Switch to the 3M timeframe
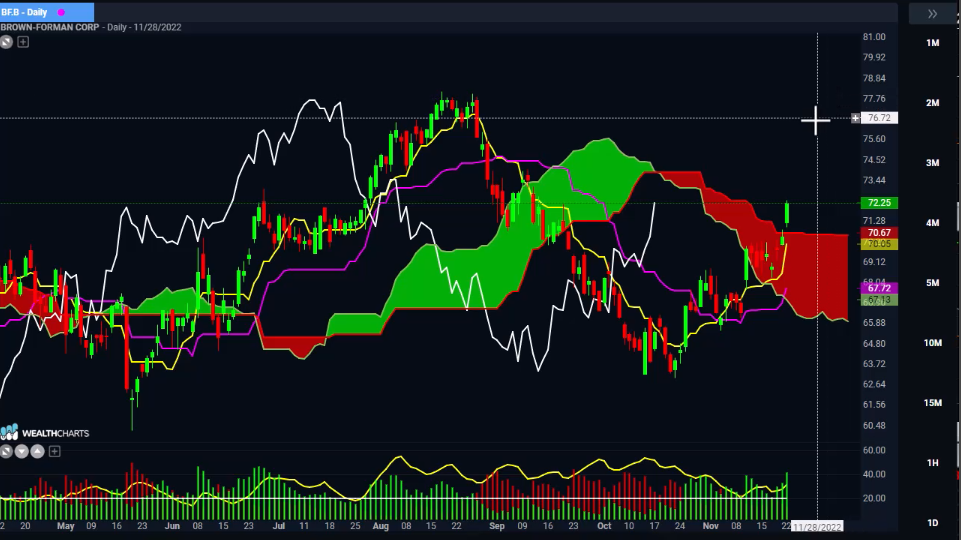Viewport: 961px width, 540px height. point(932,163)
